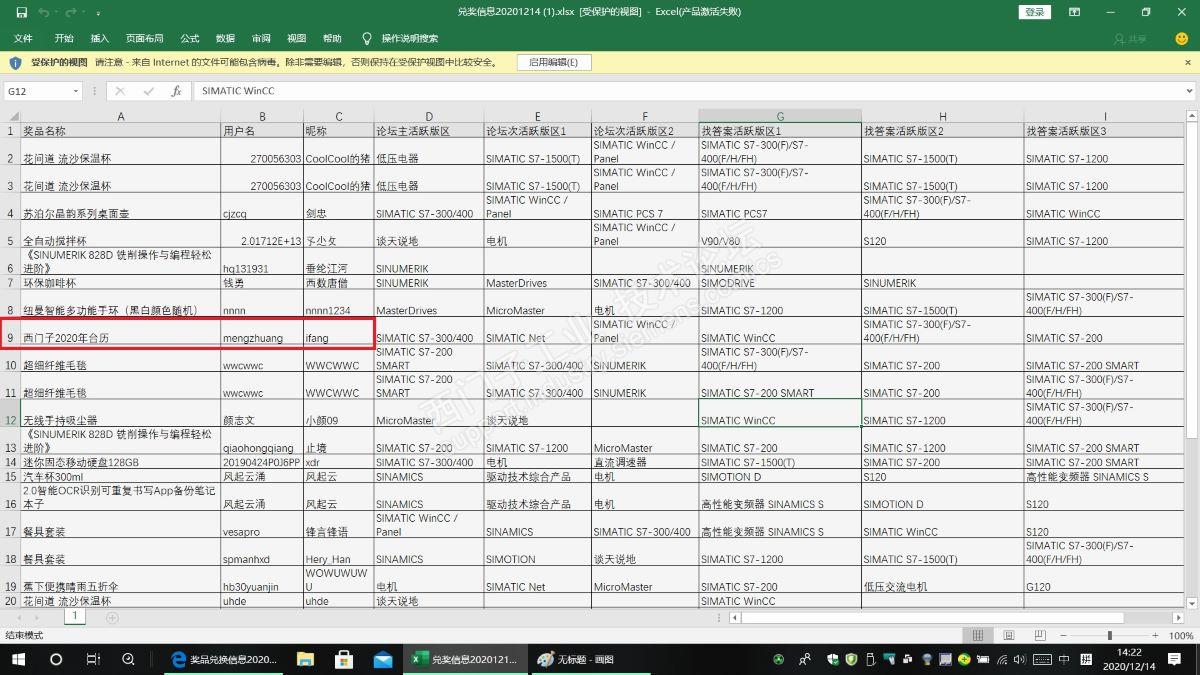Open the Name Box dropdown arrow

click(x=76, y=90)
